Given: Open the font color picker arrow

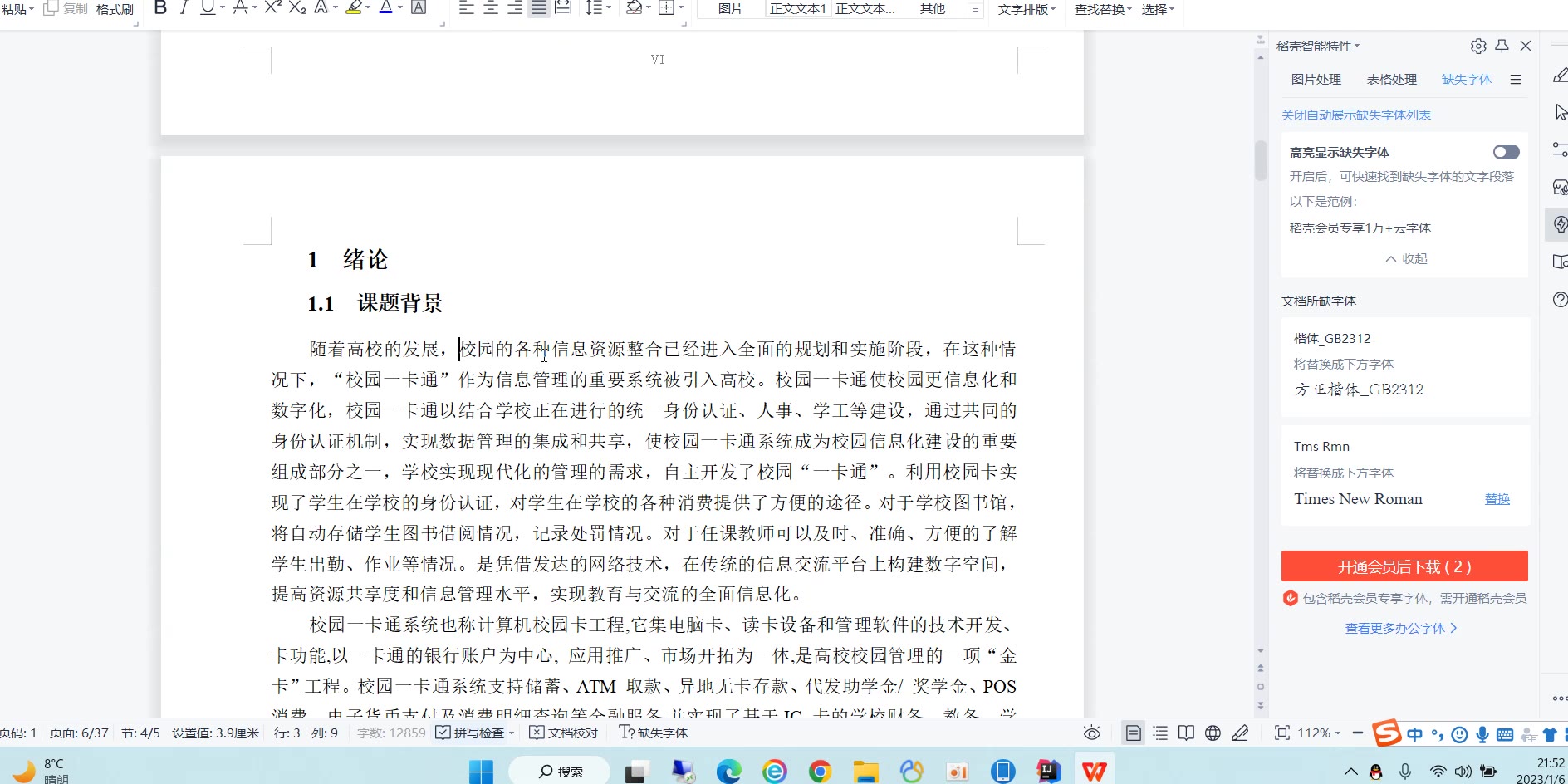Looking at the screenshot, I should click(x=400, y=8).
